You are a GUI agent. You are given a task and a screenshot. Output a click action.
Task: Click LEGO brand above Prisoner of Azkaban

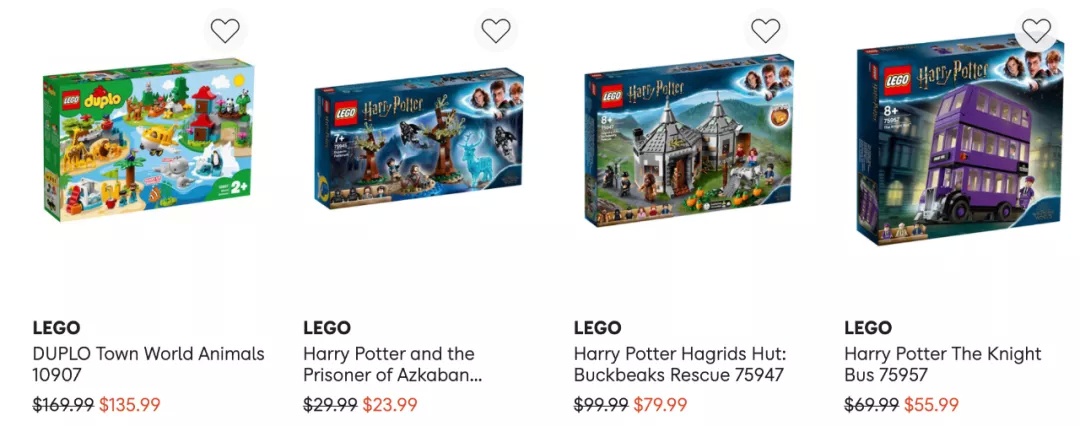[x=327, y=327]
